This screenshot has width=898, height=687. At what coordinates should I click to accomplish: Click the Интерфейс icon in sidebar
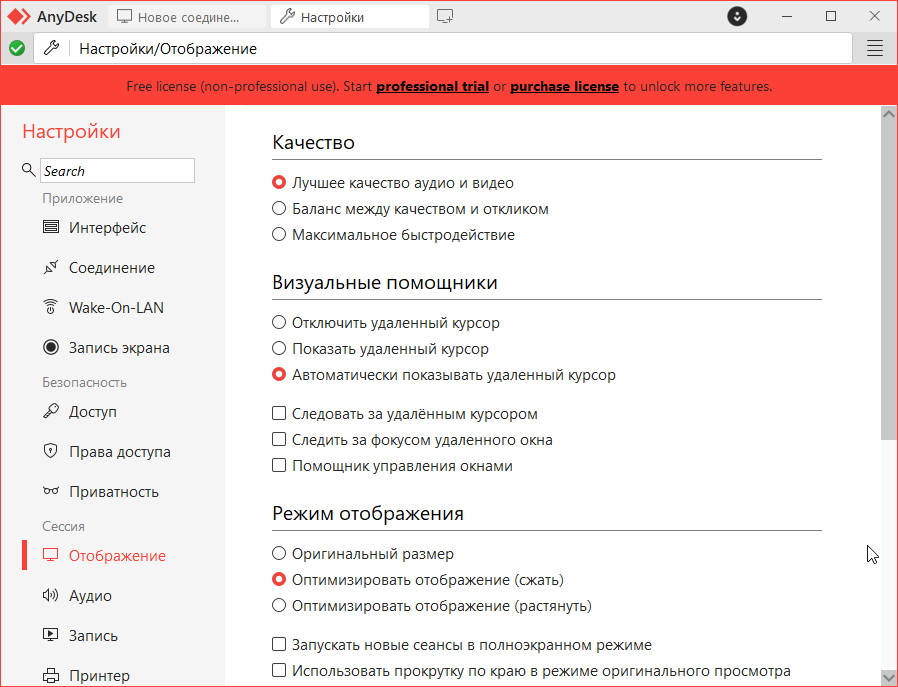[51, 228]
